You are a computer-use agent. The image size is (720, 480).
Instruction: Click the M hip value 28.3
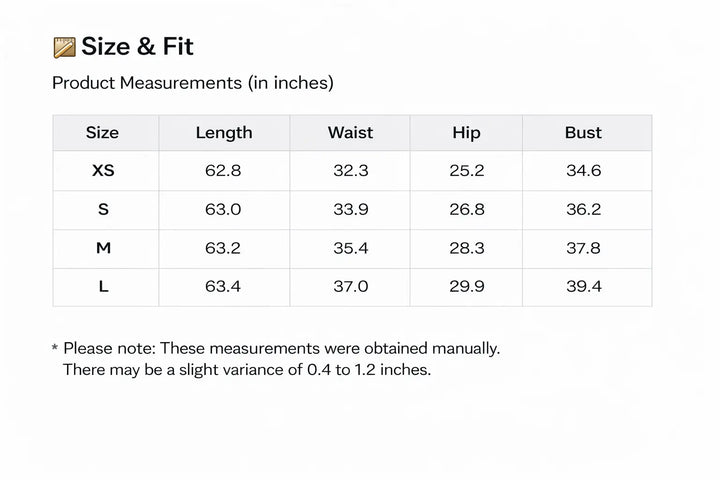467,248
